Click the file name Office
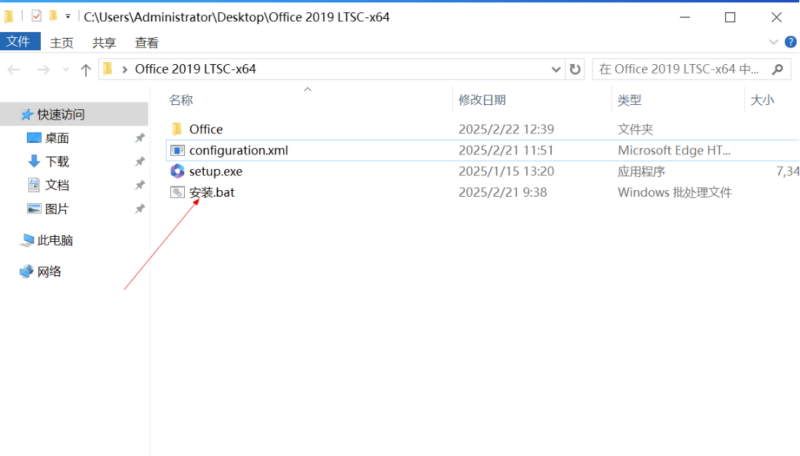Viewport: 800px width, 456px height. pos(206,129)
